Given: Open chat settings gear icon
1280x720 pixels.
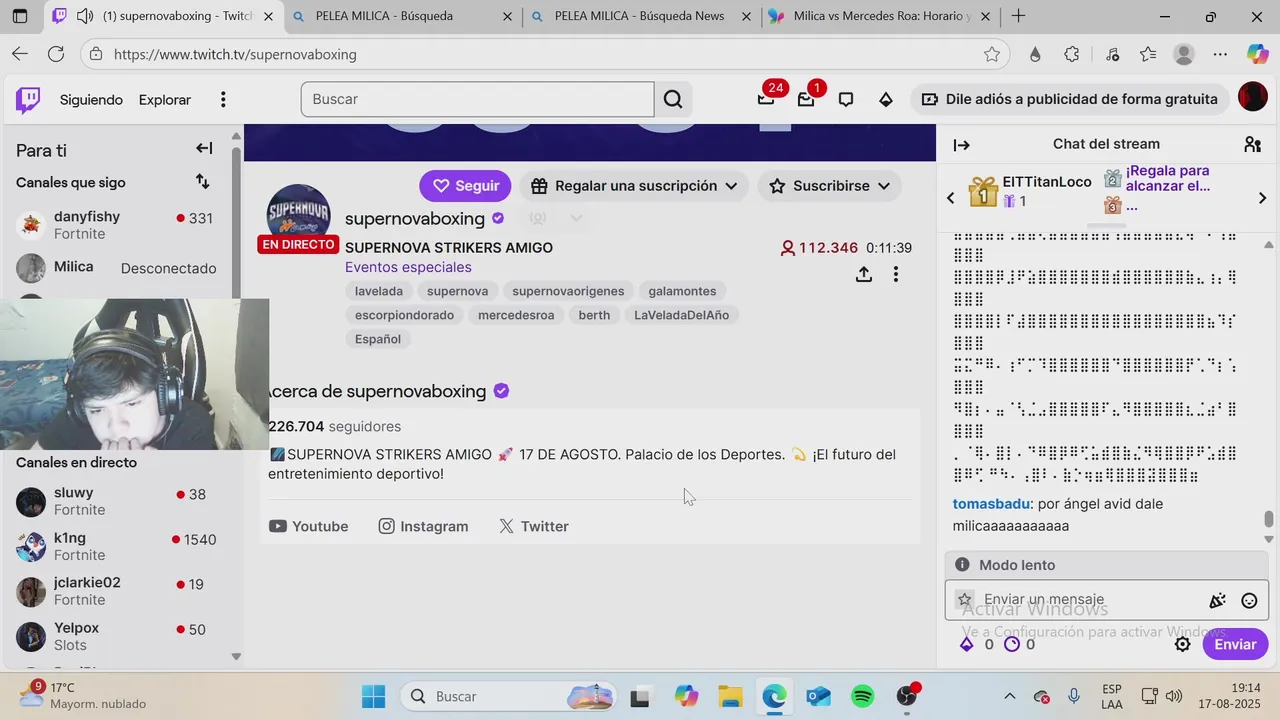Looking at the screenshot, I should (x=1183, y=644).
